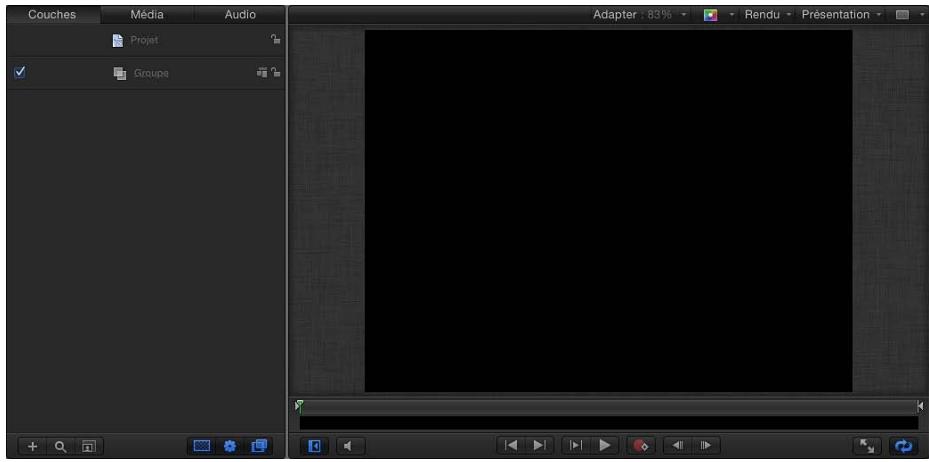
Task: Toggle the show filters button
Action: pos(259,446)
